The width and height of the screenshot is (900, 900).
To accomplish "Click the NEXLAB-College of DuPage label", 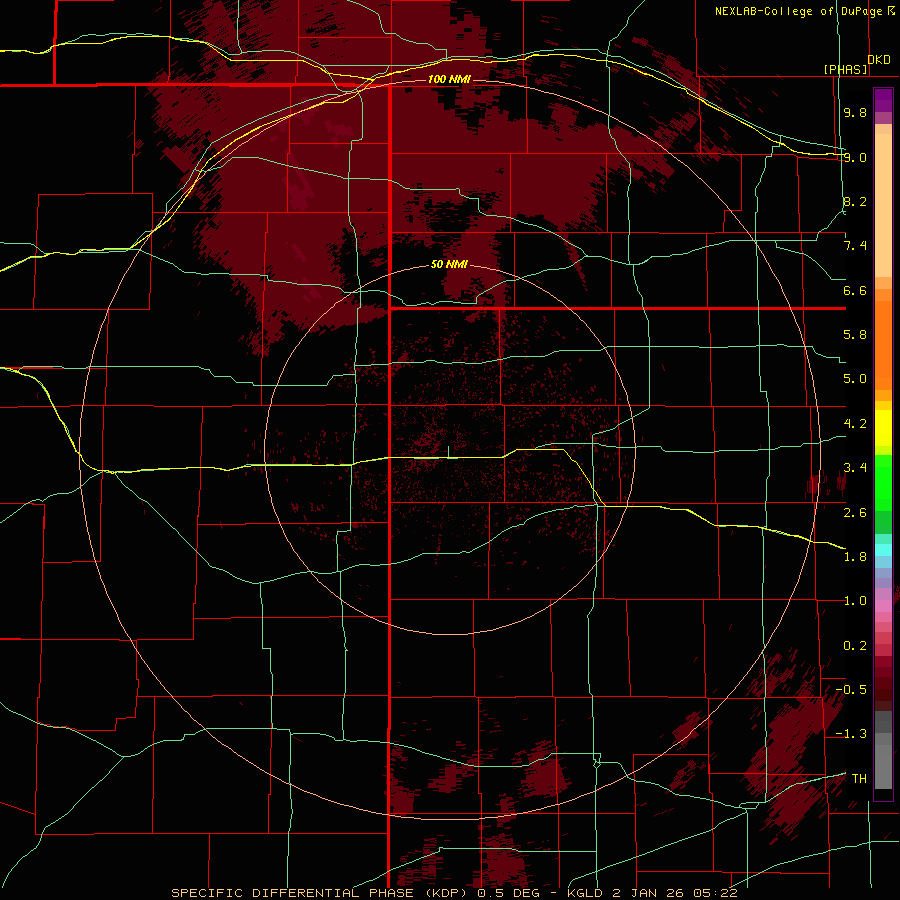I will pos(798,11).
